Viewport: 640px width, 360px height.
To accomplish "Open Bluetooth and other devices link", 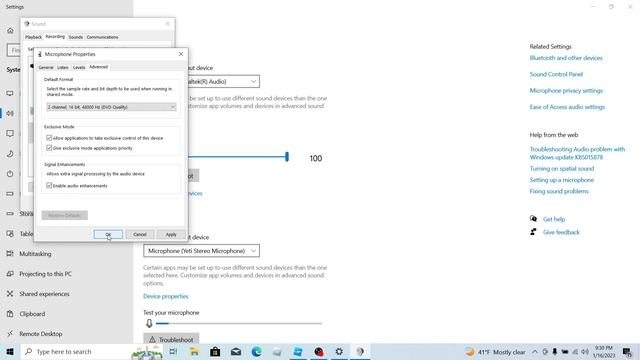I will (x=566, y=58).
